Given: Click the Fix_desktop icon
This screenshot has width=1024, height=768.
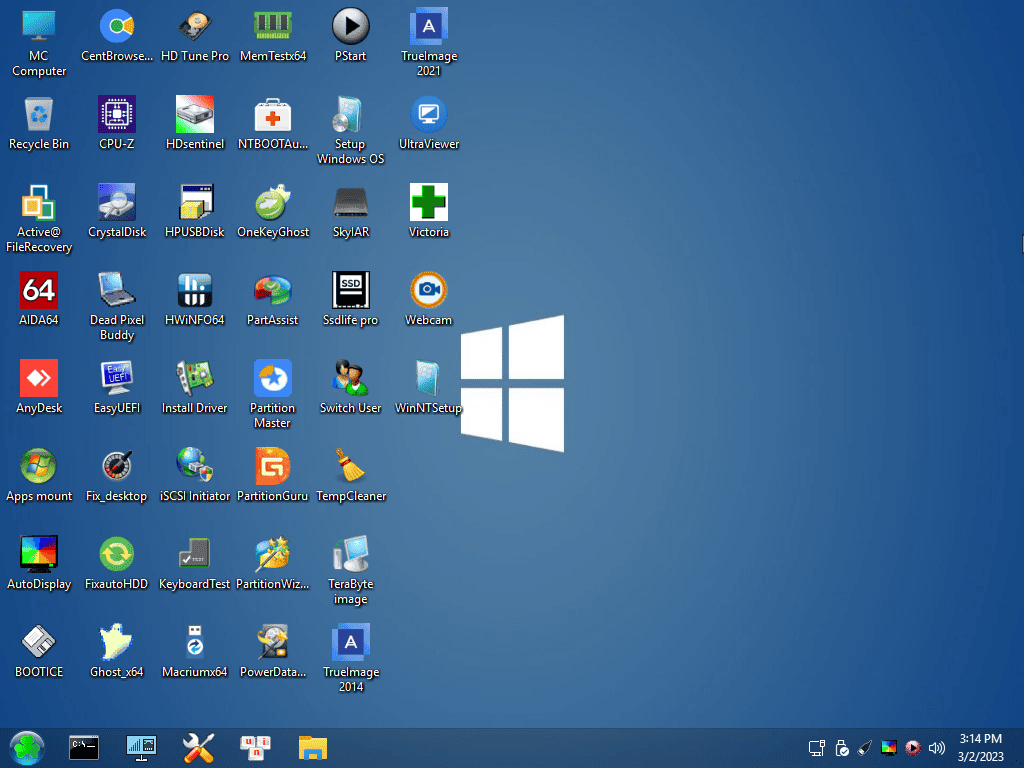Looking at the screenshot, I should coord(117,466).
